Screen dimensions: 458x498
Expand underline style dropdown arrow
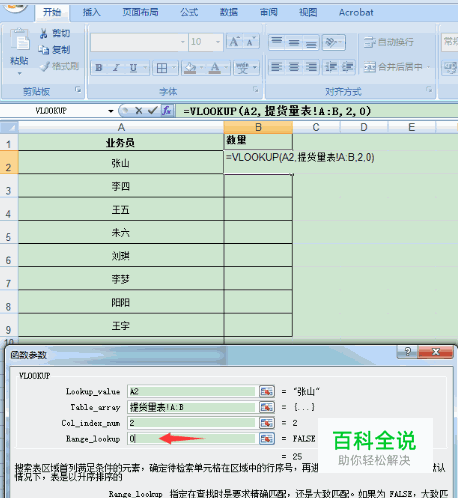coord(145,68)
